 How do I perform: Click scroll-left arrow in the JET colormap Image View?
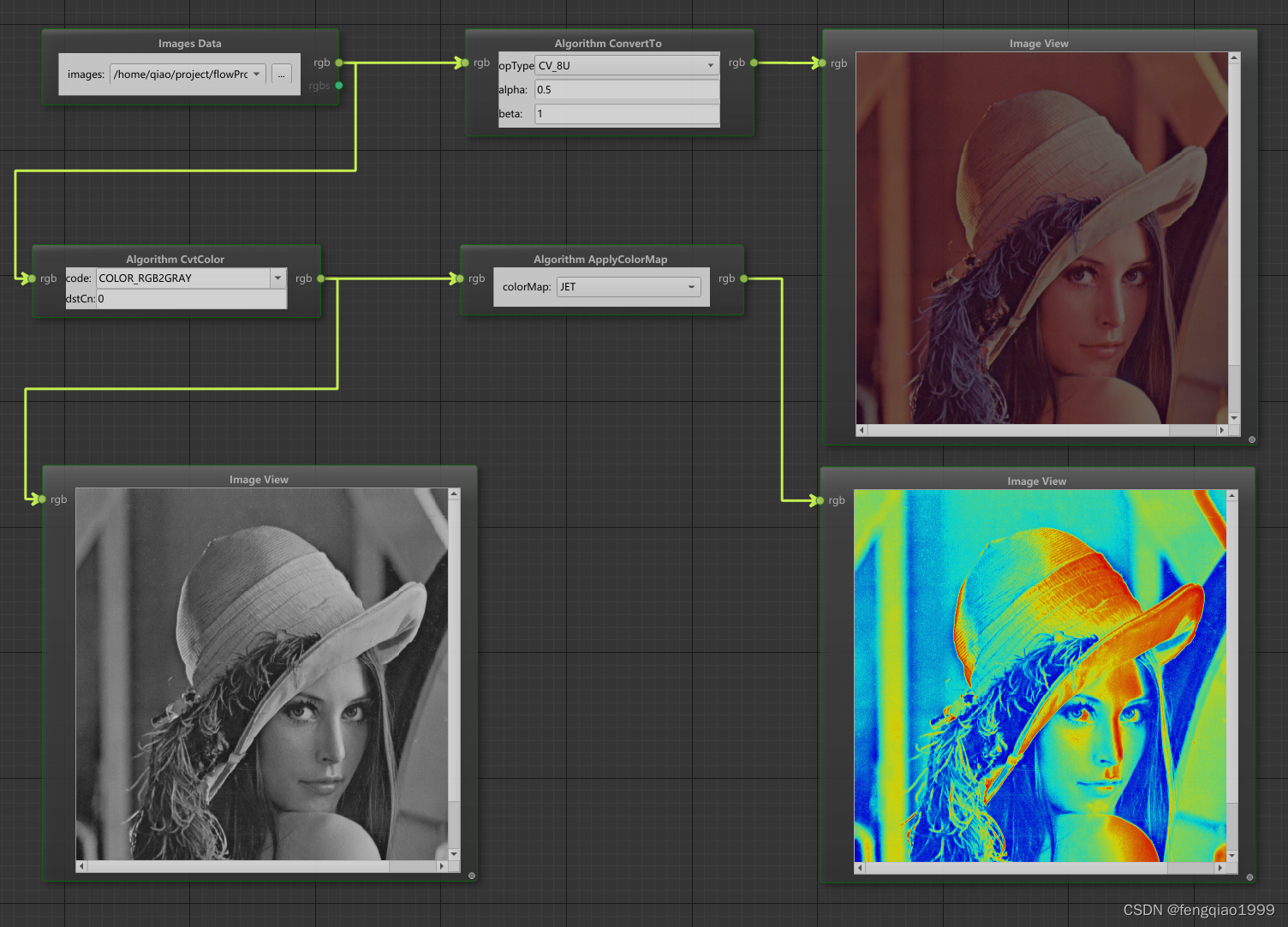pos(860,868)
